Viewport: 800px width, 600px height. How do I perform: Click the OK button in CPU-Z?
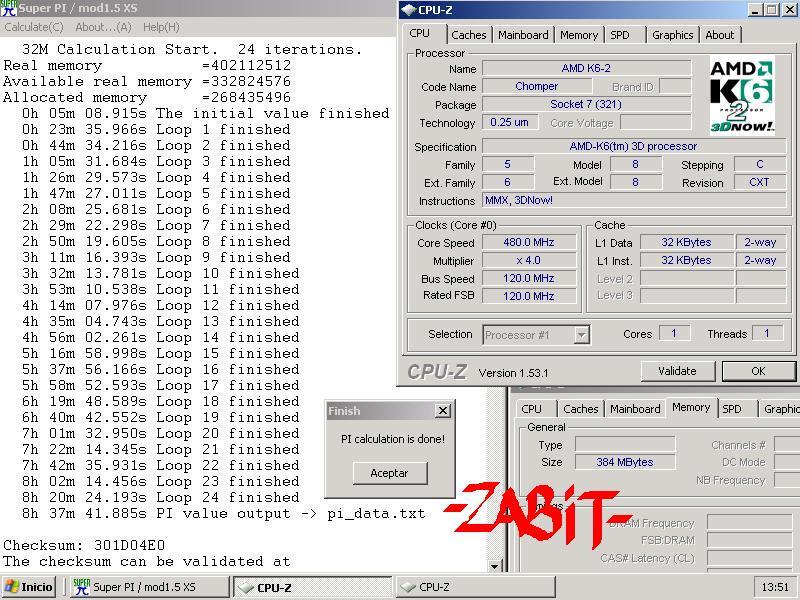click(x=758, y=371)
